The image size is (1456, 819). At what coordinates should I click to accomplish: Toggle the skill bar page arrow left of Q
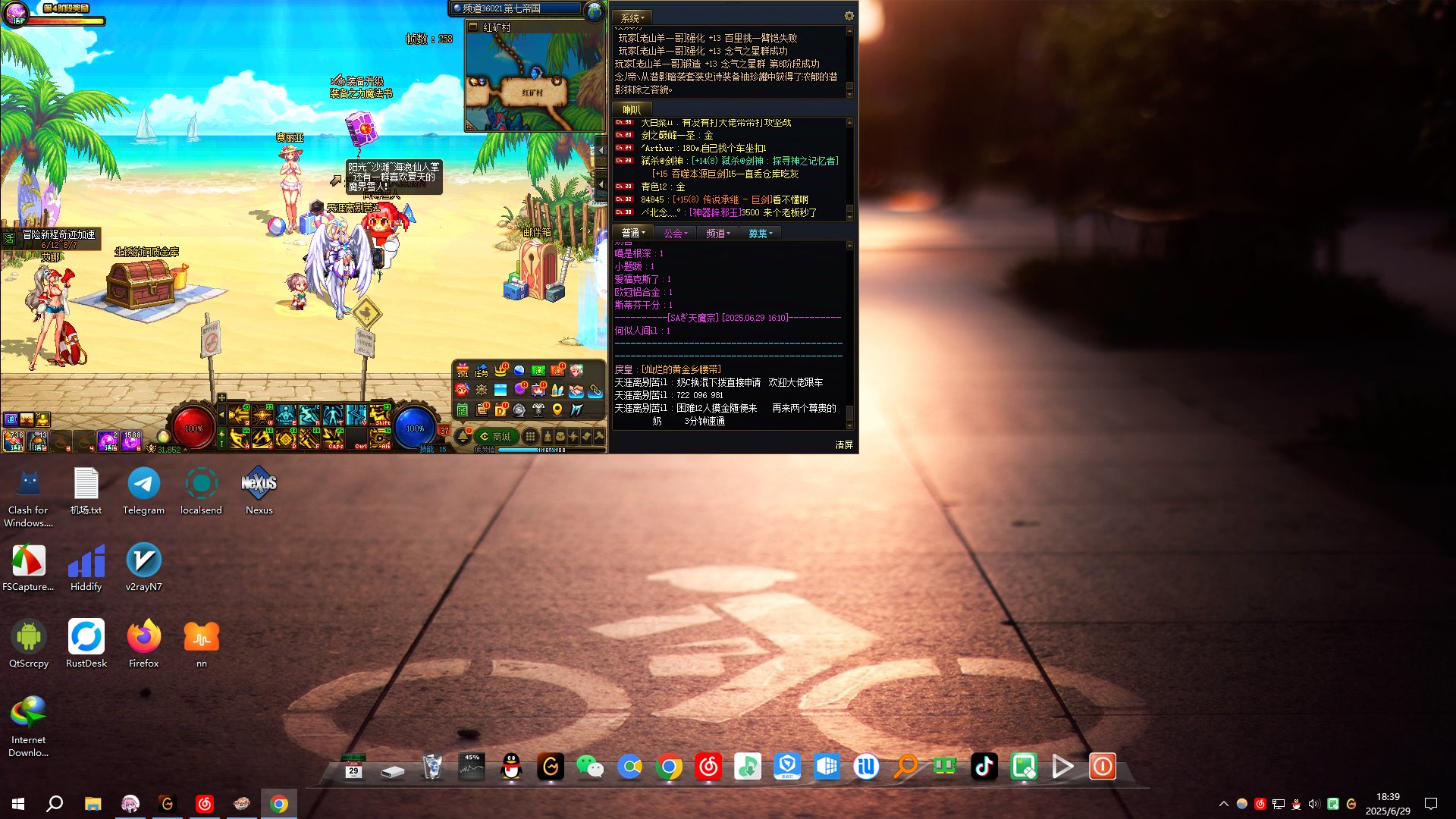221,414
